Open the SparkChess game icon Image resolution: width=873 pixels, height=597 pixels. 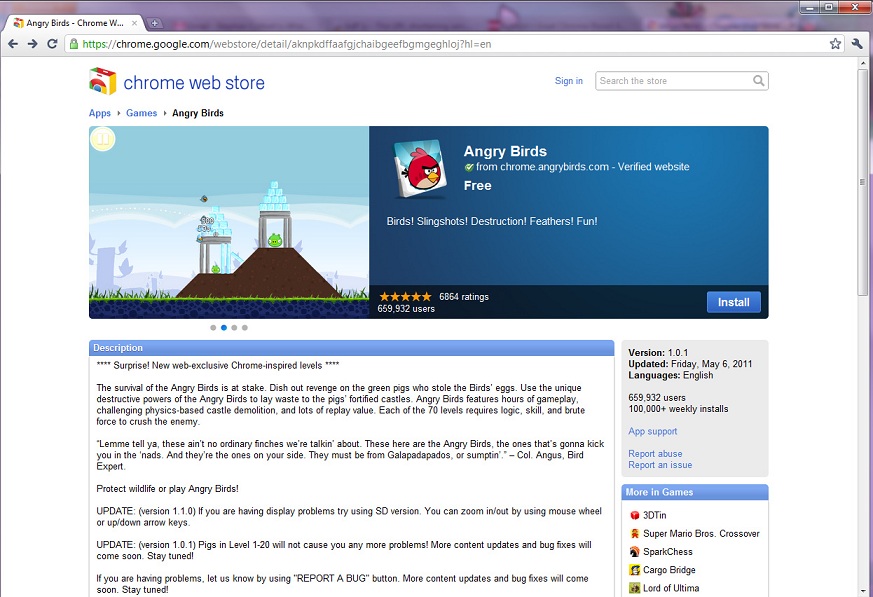click(x=634, y=552)
